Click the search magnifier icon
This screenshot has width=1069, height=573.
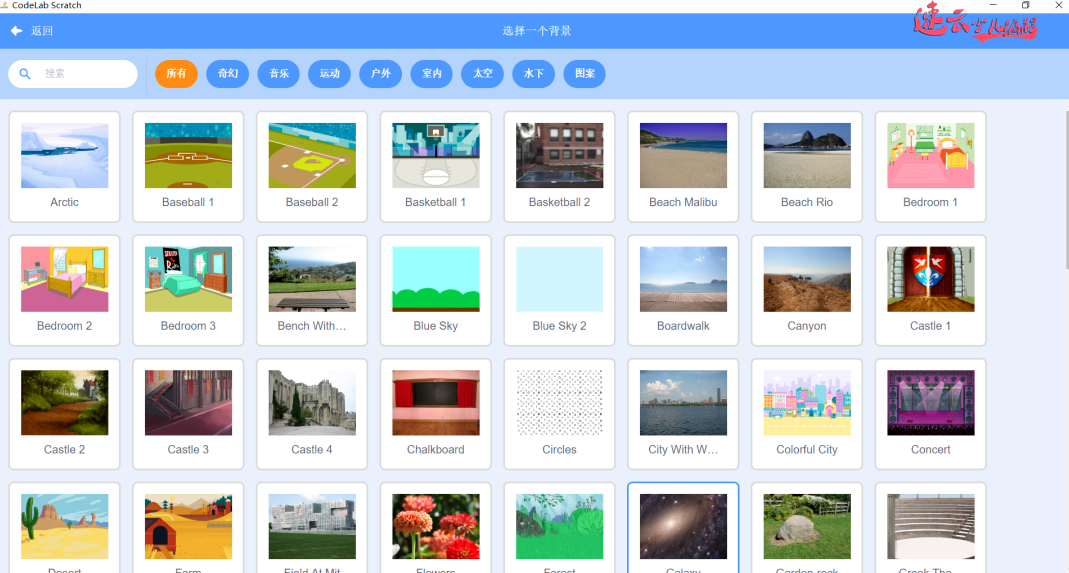pos(25,74)
